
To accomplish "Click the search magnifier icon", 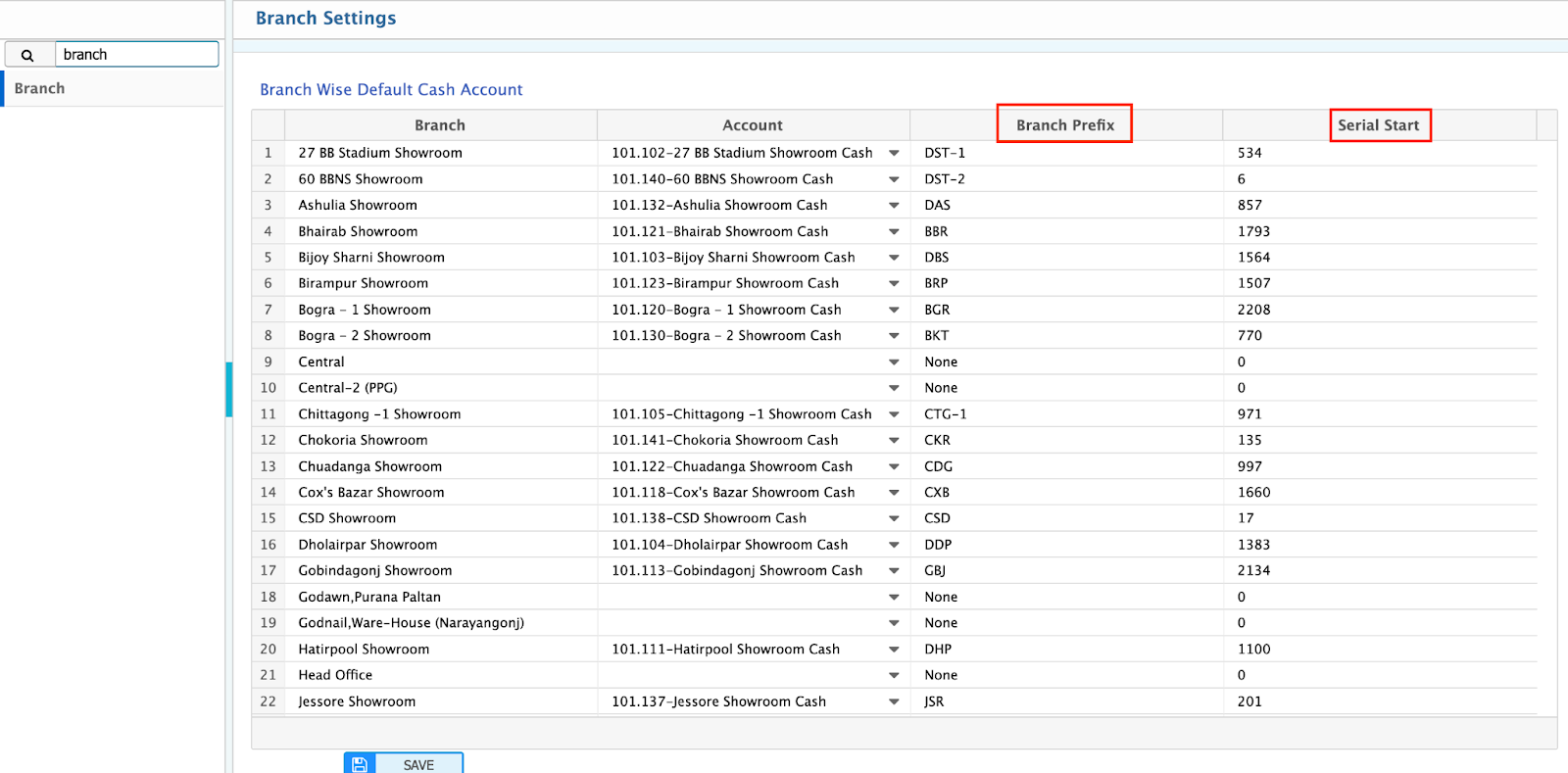I will click(27, 55).
